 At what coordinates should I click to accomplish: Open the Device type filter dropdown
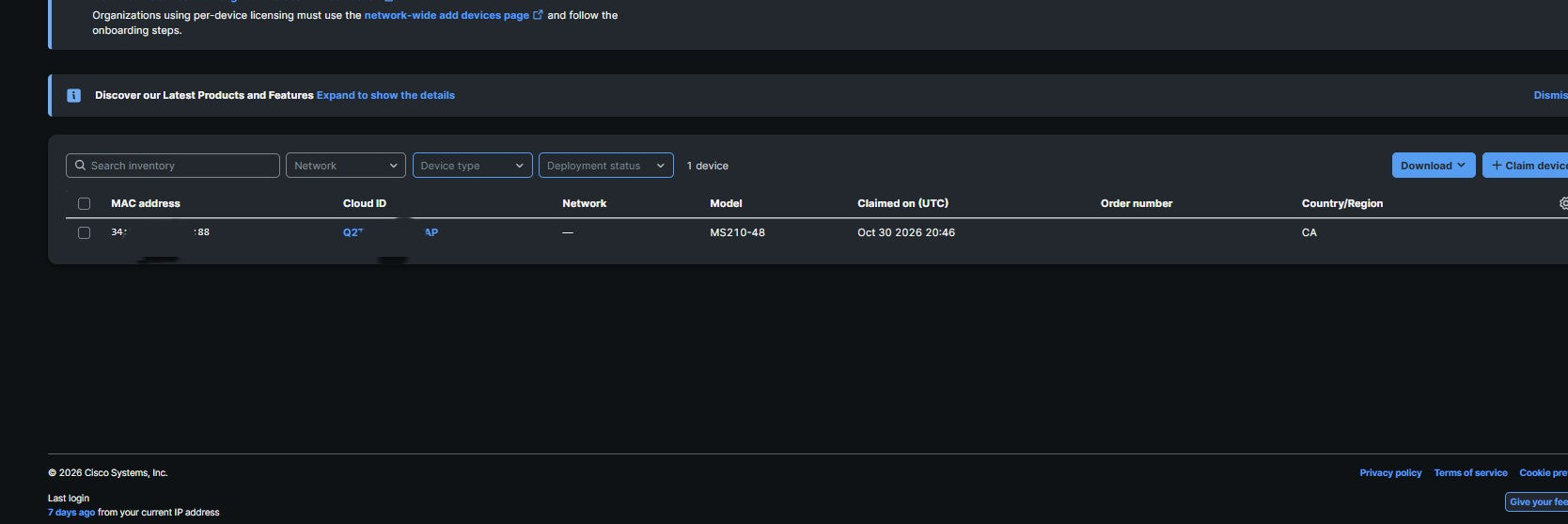coord(472,166)
